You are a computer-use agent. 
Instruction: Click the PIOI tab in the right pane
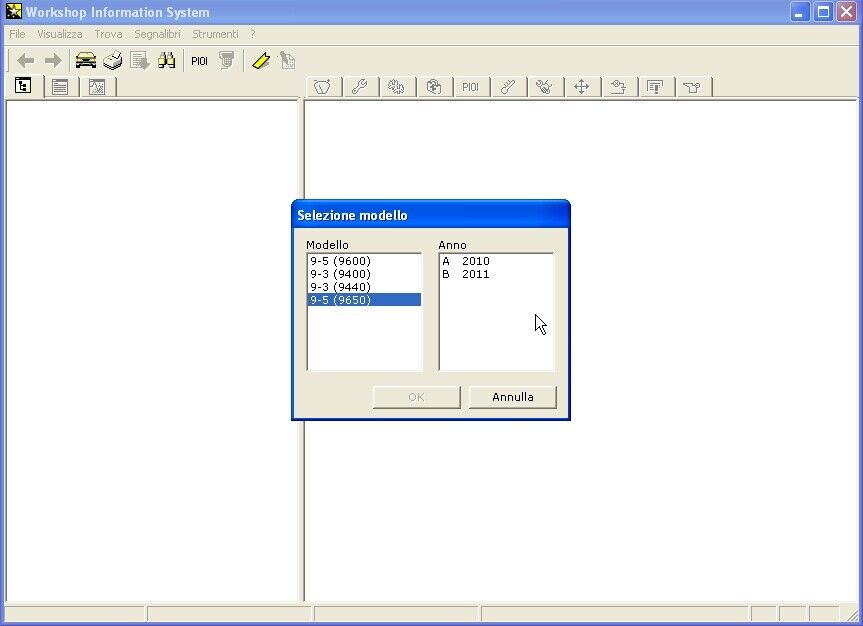[471, 86]
